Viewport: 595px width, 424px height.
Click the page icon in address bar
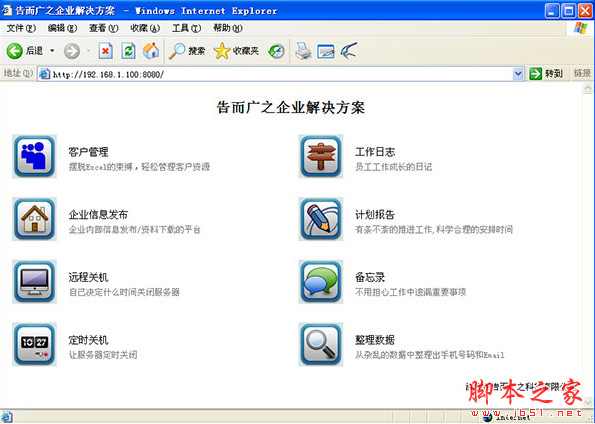(x=44, y=74)
